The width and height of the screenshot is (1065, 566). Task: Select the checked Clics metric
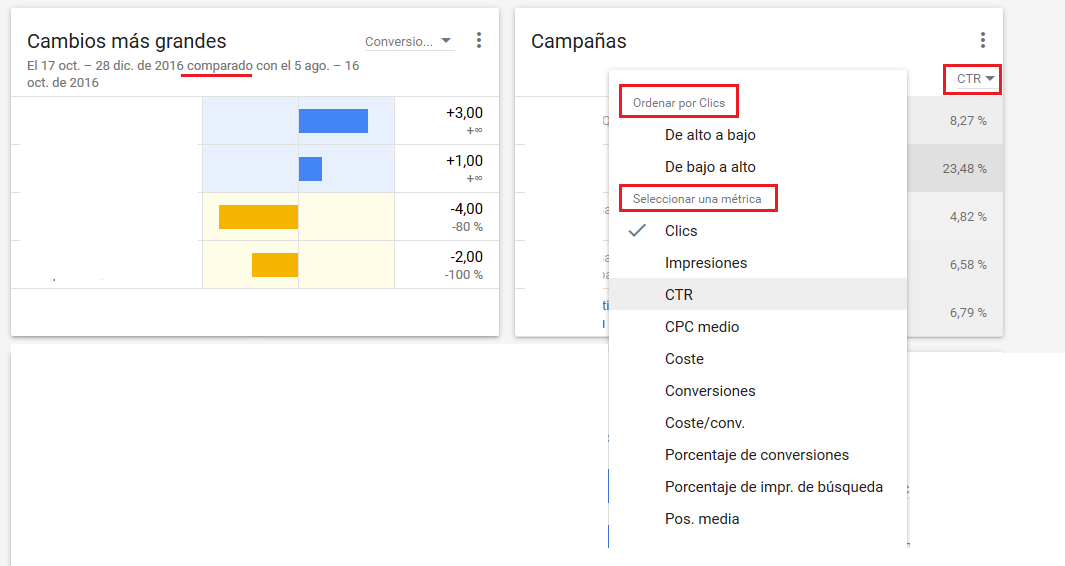[x=681, y=231]
